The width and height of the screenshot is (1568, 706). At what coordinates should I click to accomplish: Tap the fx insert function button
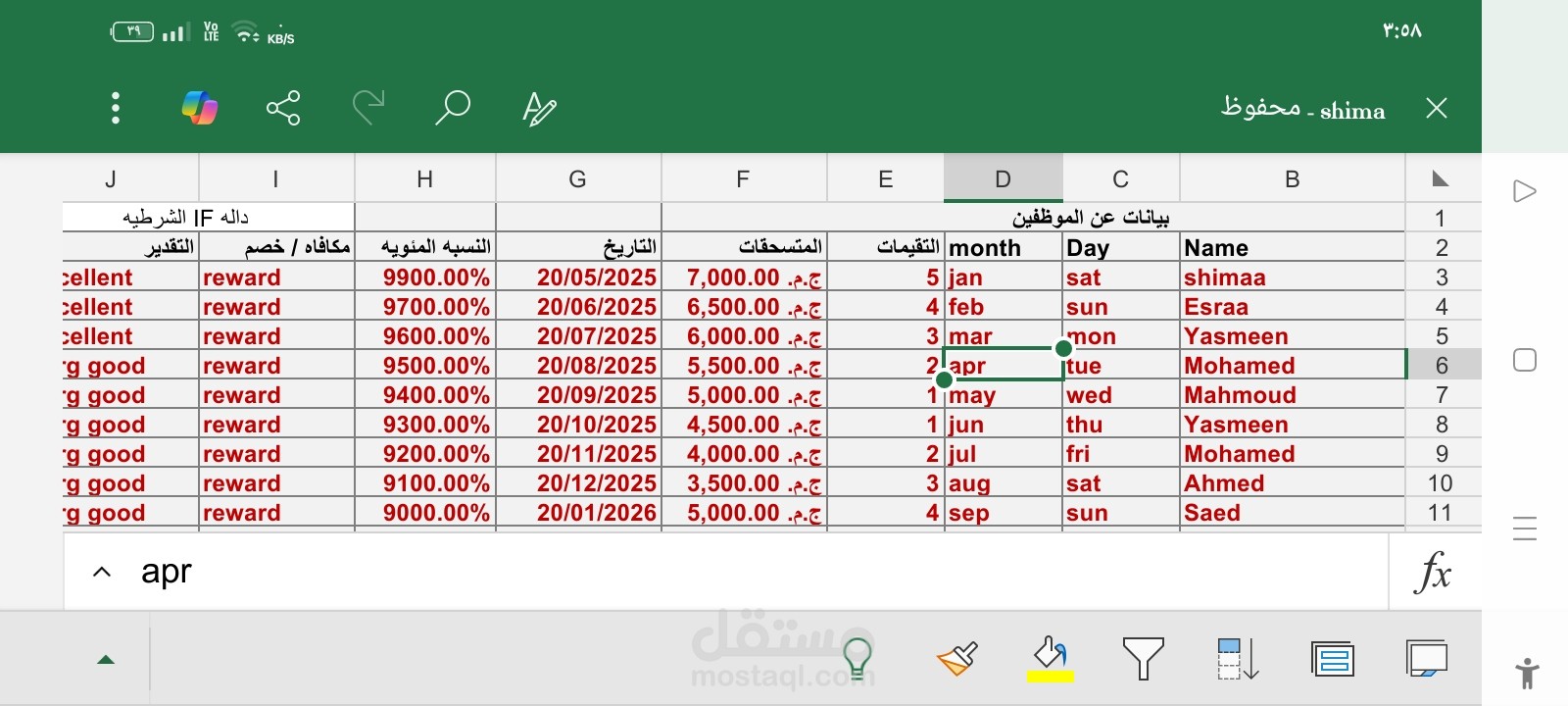point(1434,572)
